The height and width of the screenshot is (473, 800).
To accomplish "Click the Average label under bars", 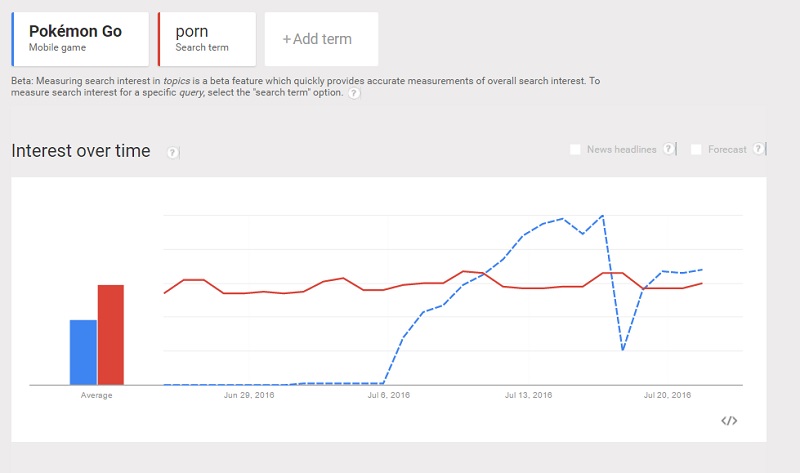I will 96,396.
